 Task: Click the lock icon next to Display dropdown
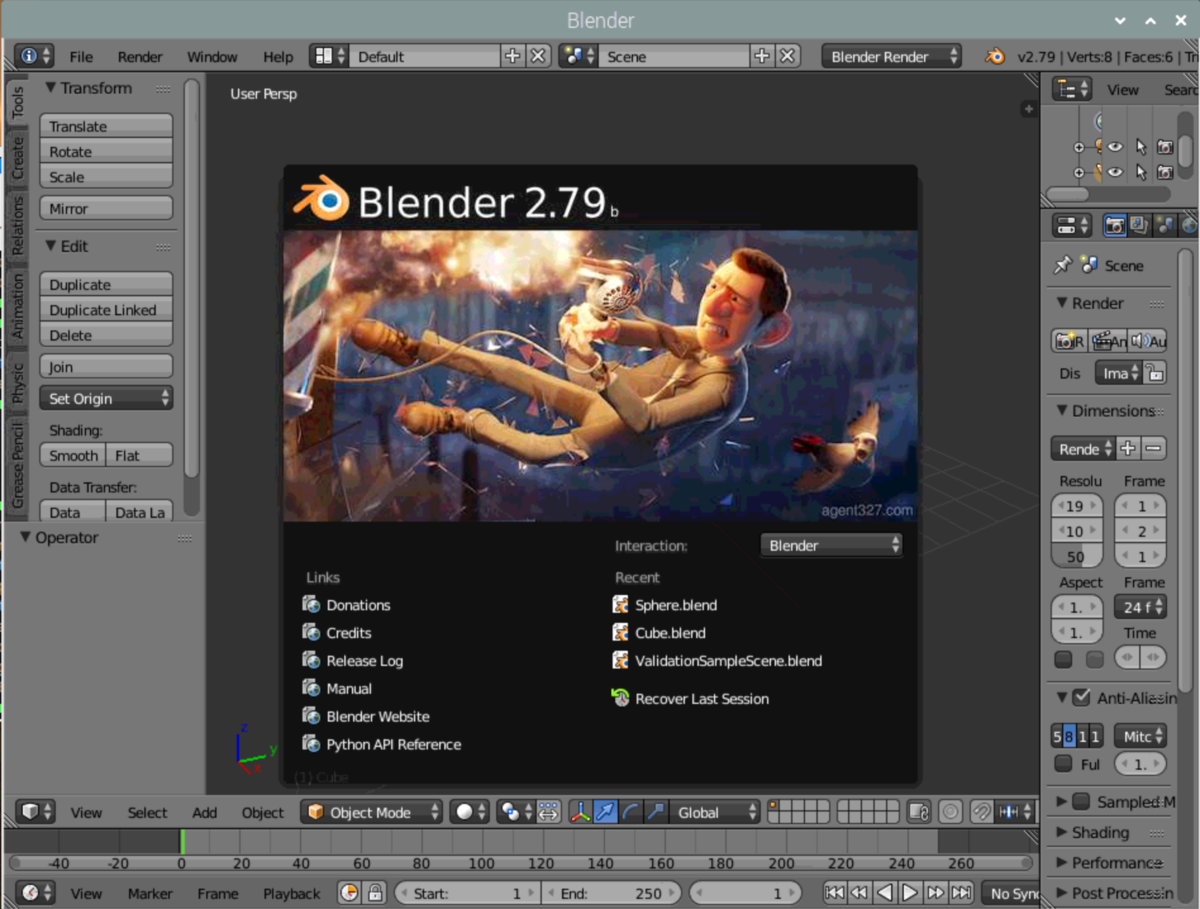[1155, 374]
